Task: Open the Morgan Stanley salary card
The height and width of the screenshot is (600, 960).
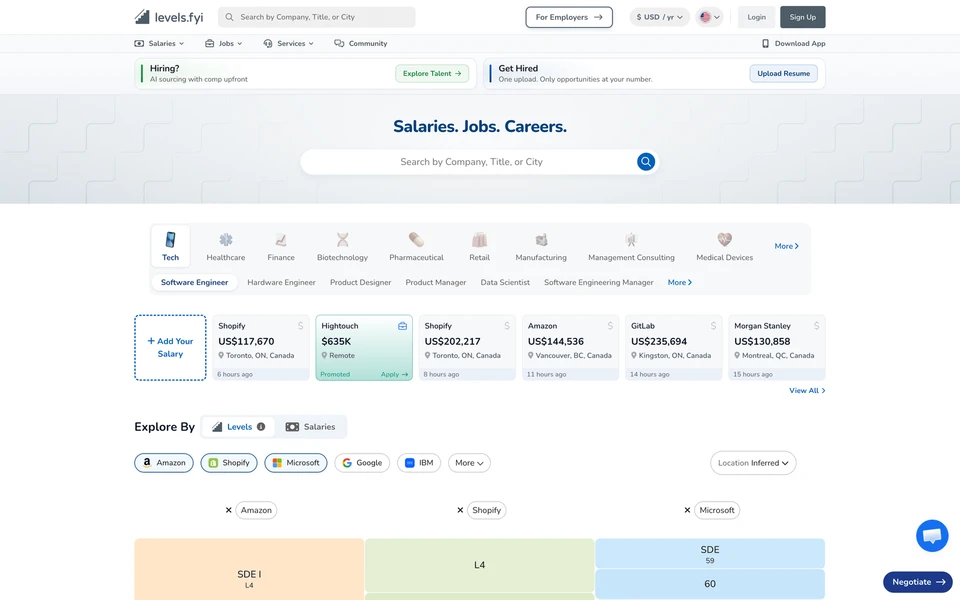Action: (x=777, y=348)
